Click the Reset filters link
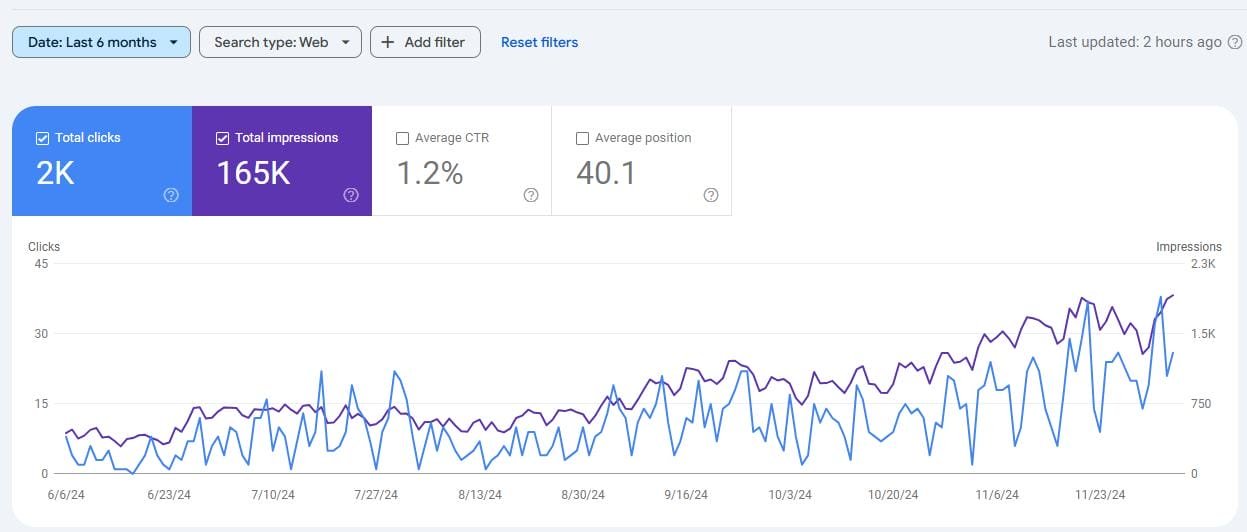 coord(539,42)
